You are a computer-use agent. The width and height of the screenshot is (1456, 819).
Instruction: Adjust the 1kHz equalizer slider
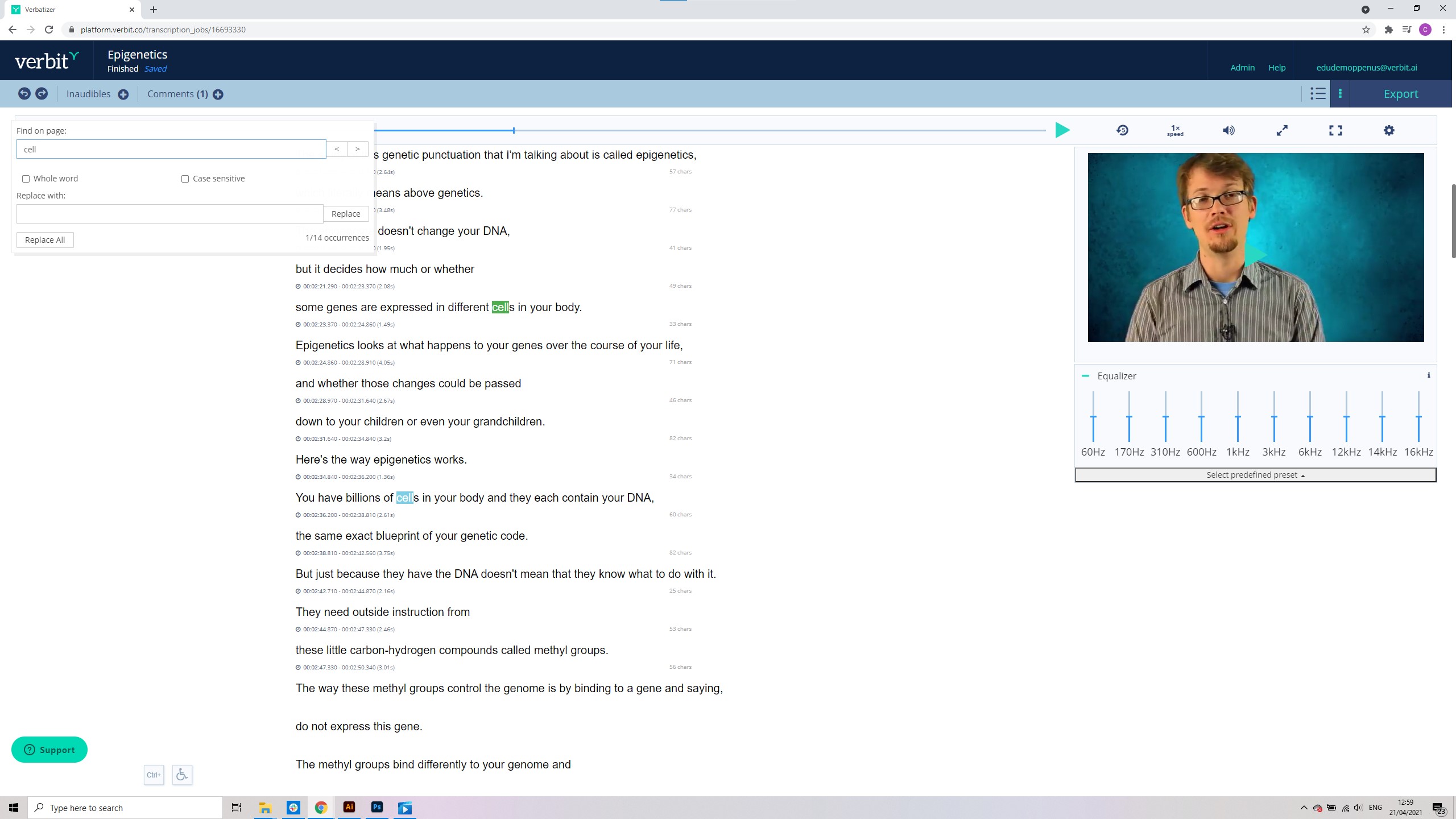1238,417
